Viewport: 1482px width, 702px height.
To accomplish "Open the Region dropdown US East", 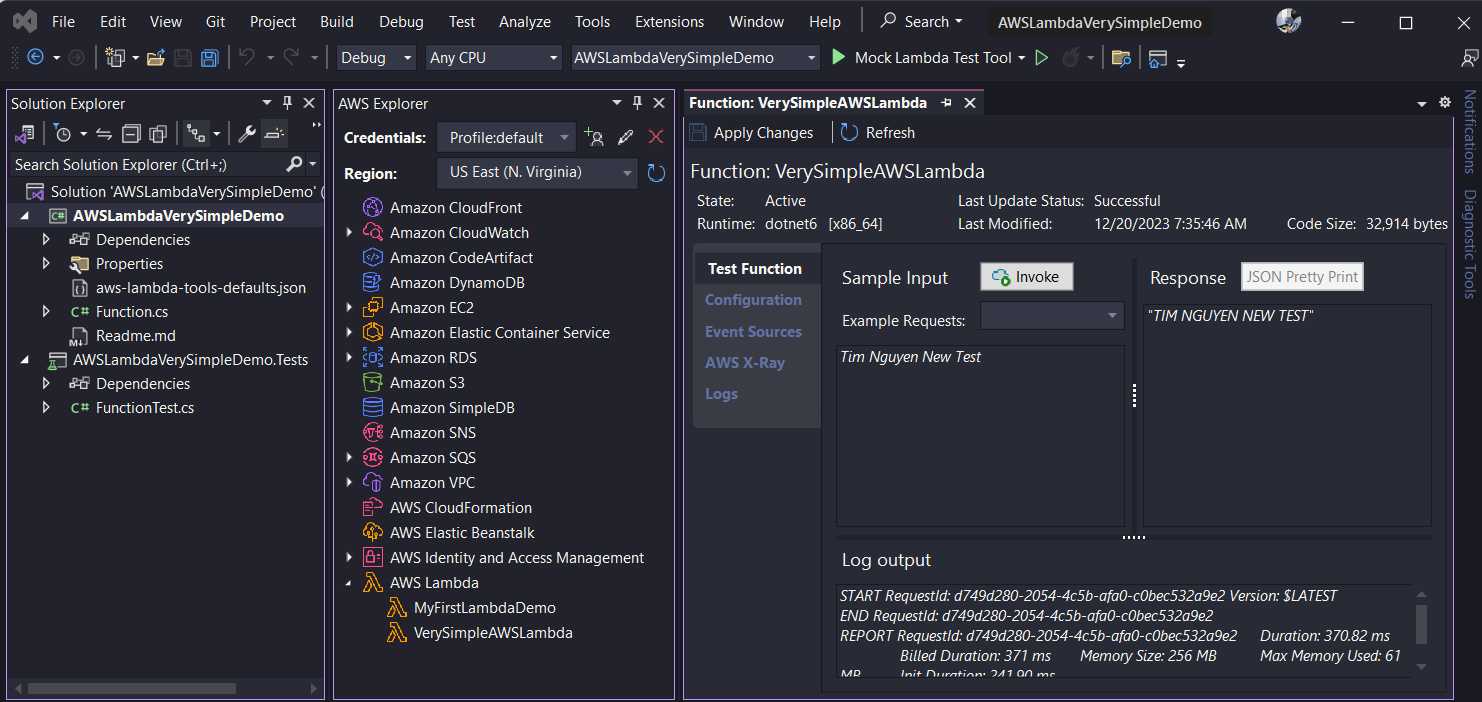I will 537,173.
